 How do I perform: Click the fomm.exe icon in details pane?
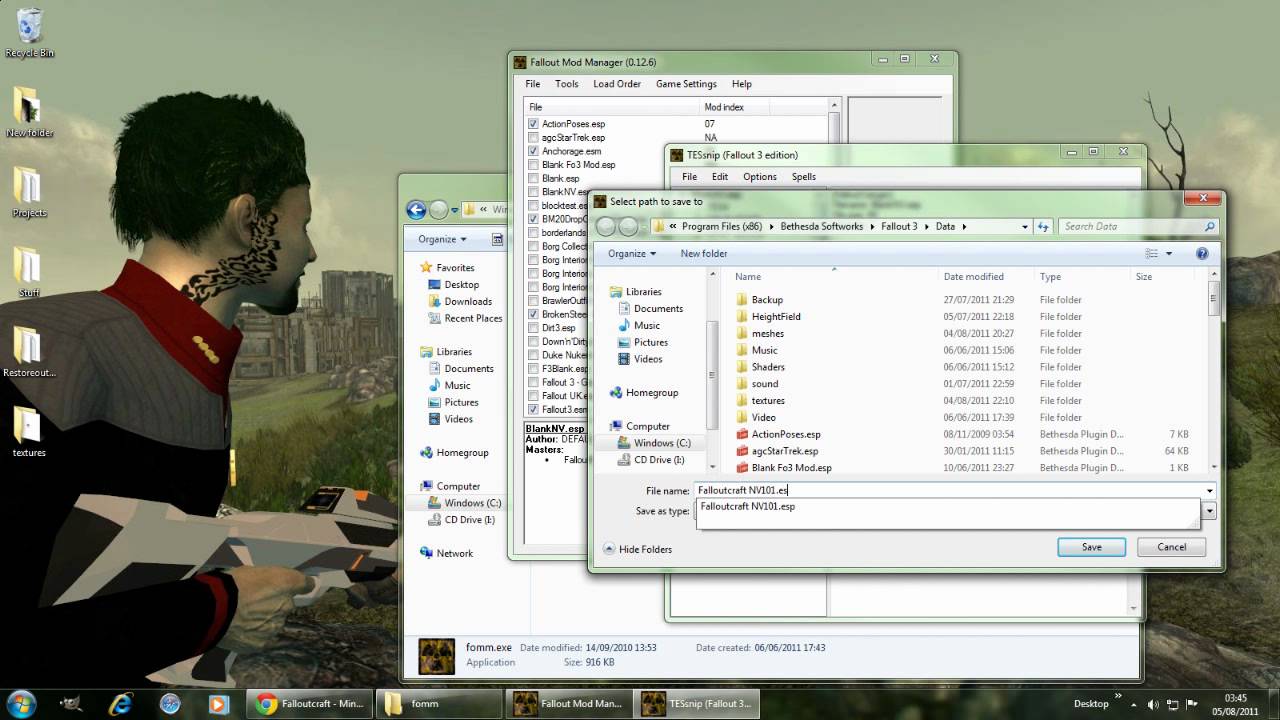[436, 655]
